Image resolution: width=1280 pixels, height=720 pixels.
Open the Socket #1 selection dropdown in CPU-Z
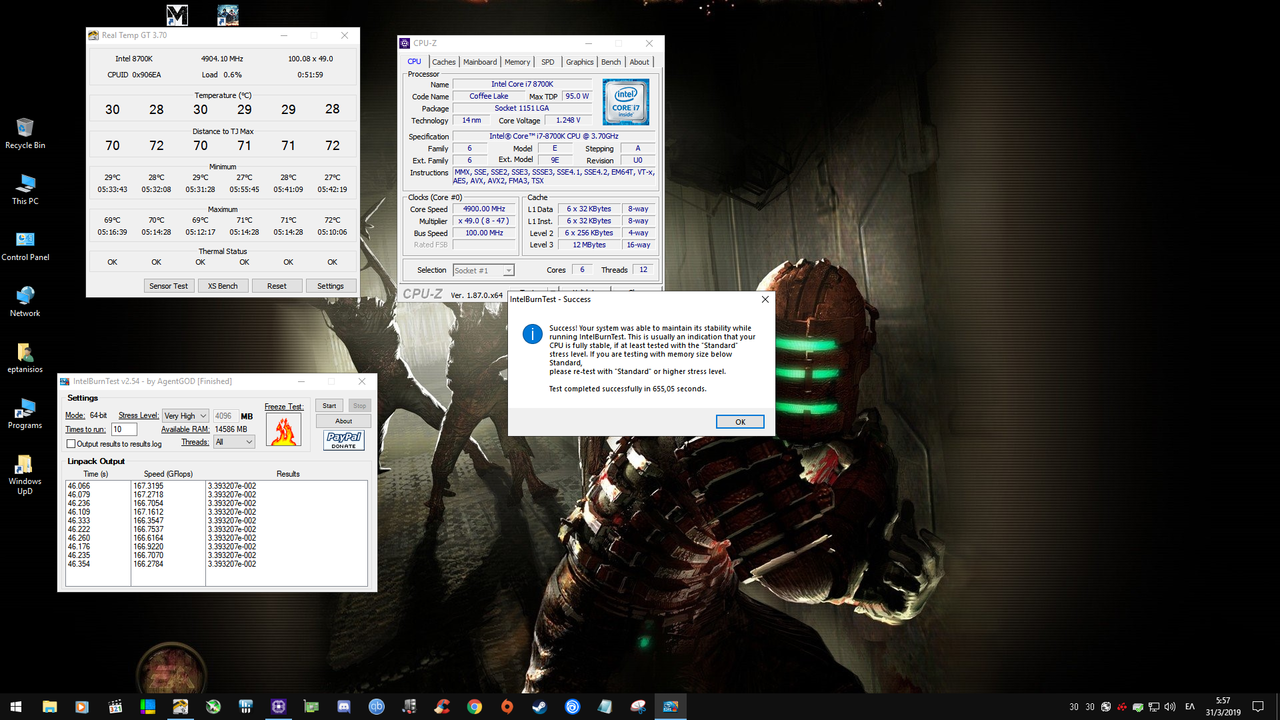click(x=483, y=270)
